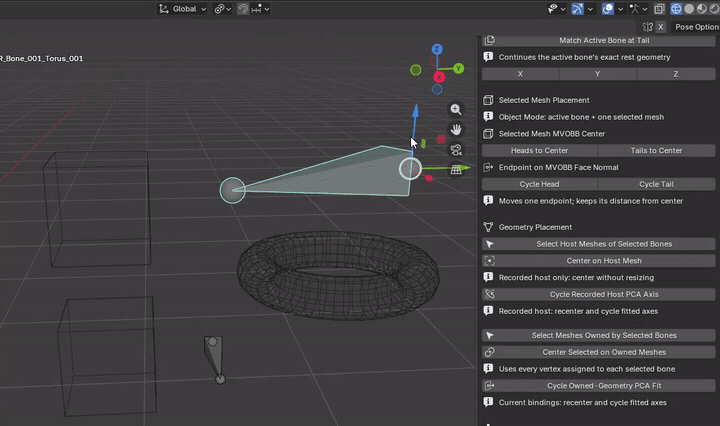Toggle viewport overlays button

[608, 9]
